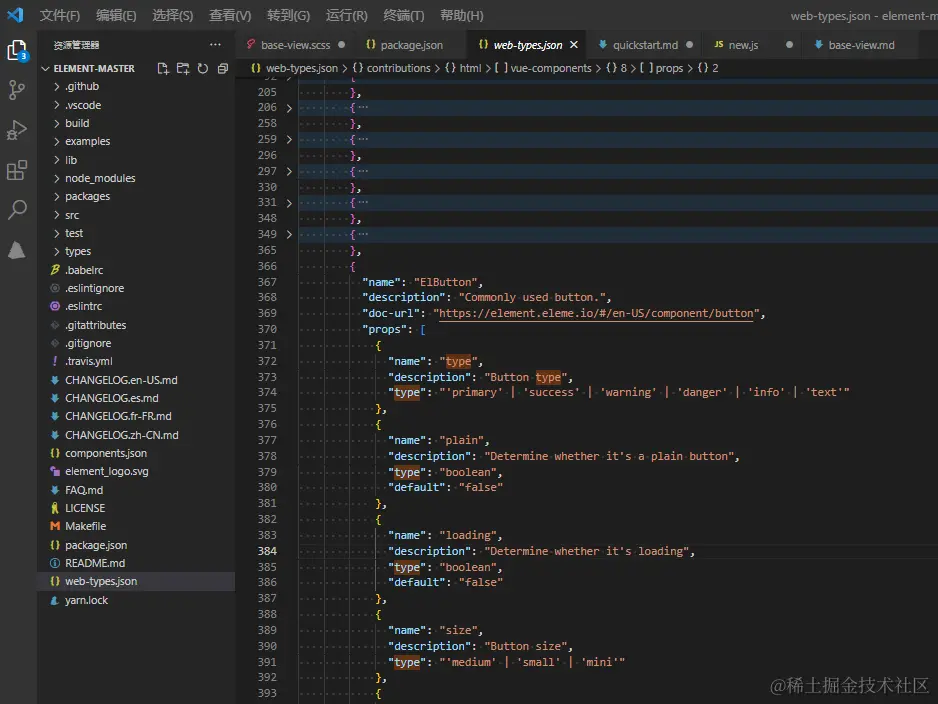Open the 终端(T) menu

pyautogui.click(x=404, y=16)
